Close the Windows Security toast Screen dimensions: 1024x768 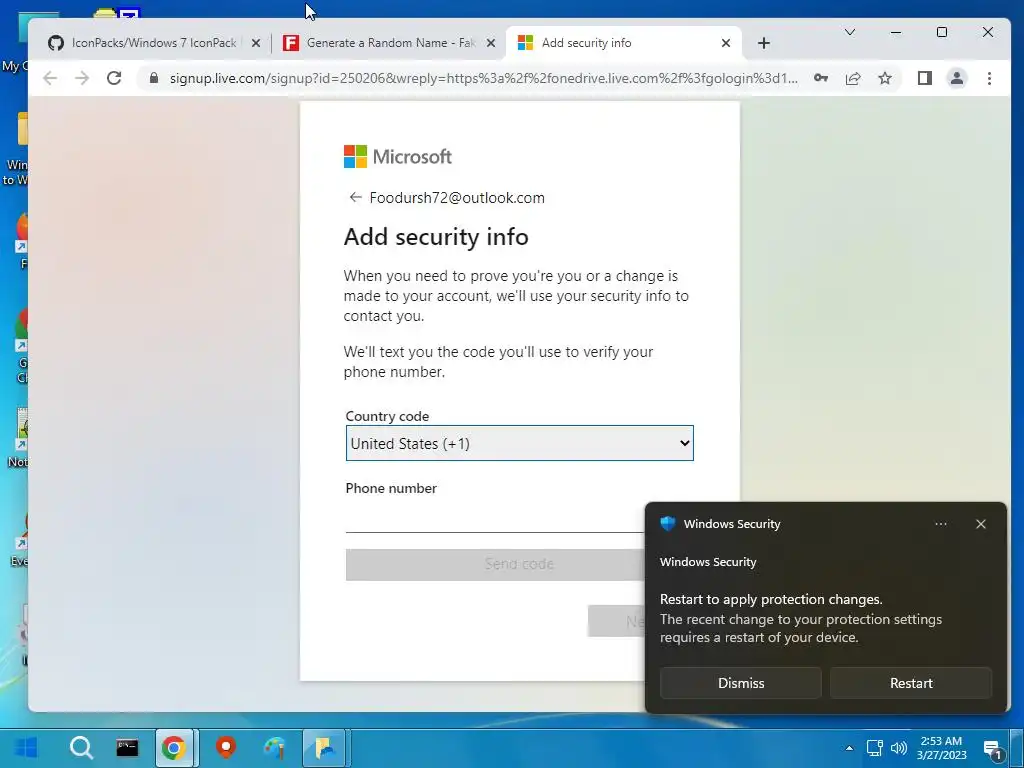pyautogui.click(x=980, y=524)
